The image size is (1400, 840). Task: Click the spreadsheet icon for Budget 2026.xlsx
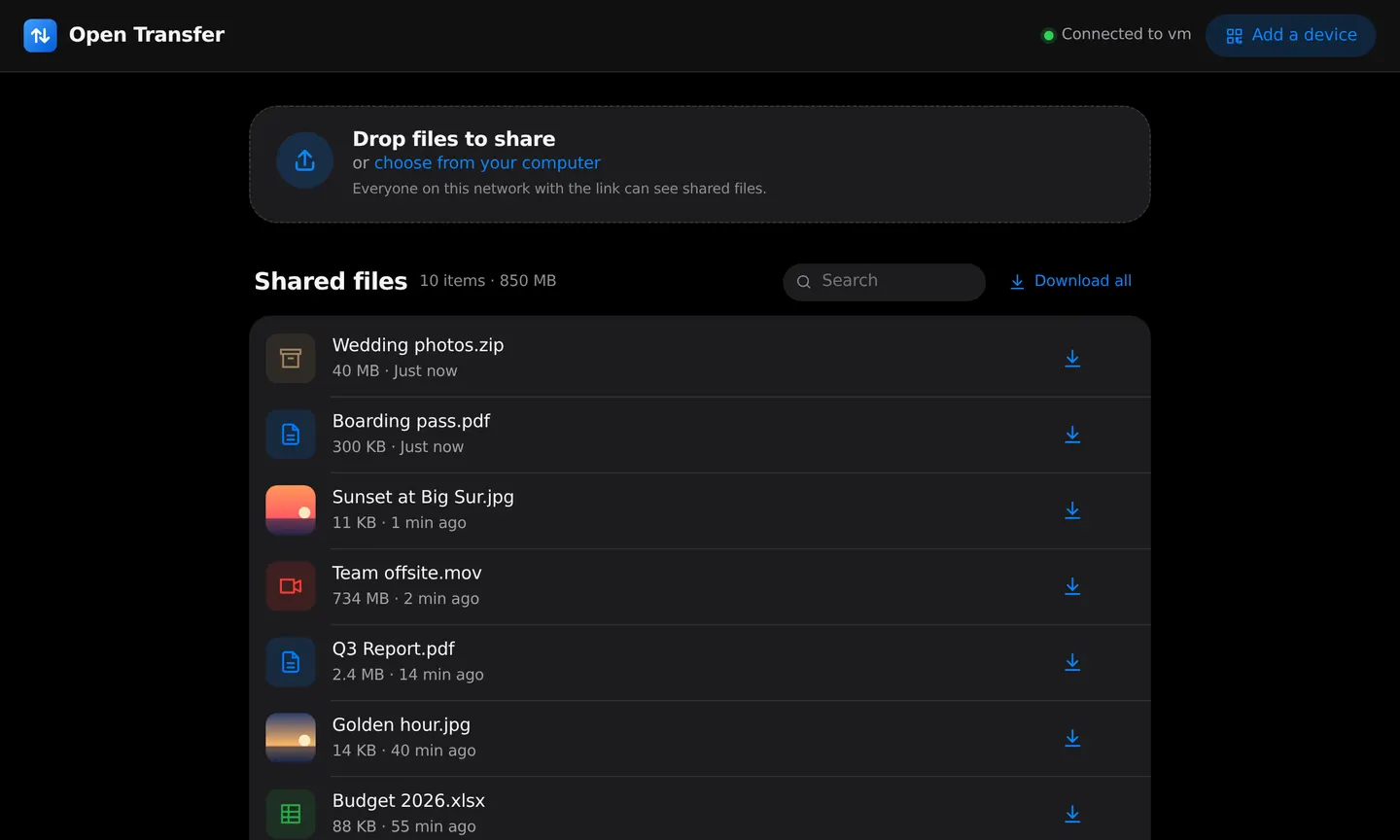[x=291, y=814]
